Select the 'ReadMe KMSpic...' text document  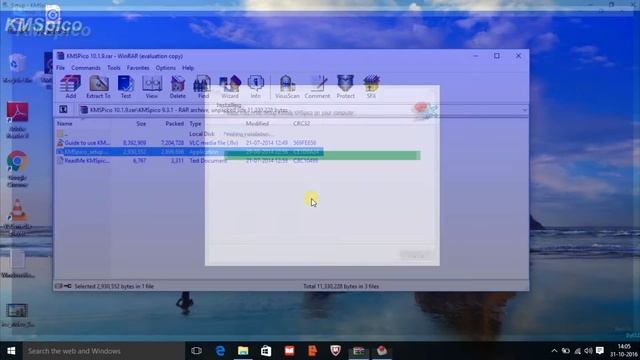point(189,161)
